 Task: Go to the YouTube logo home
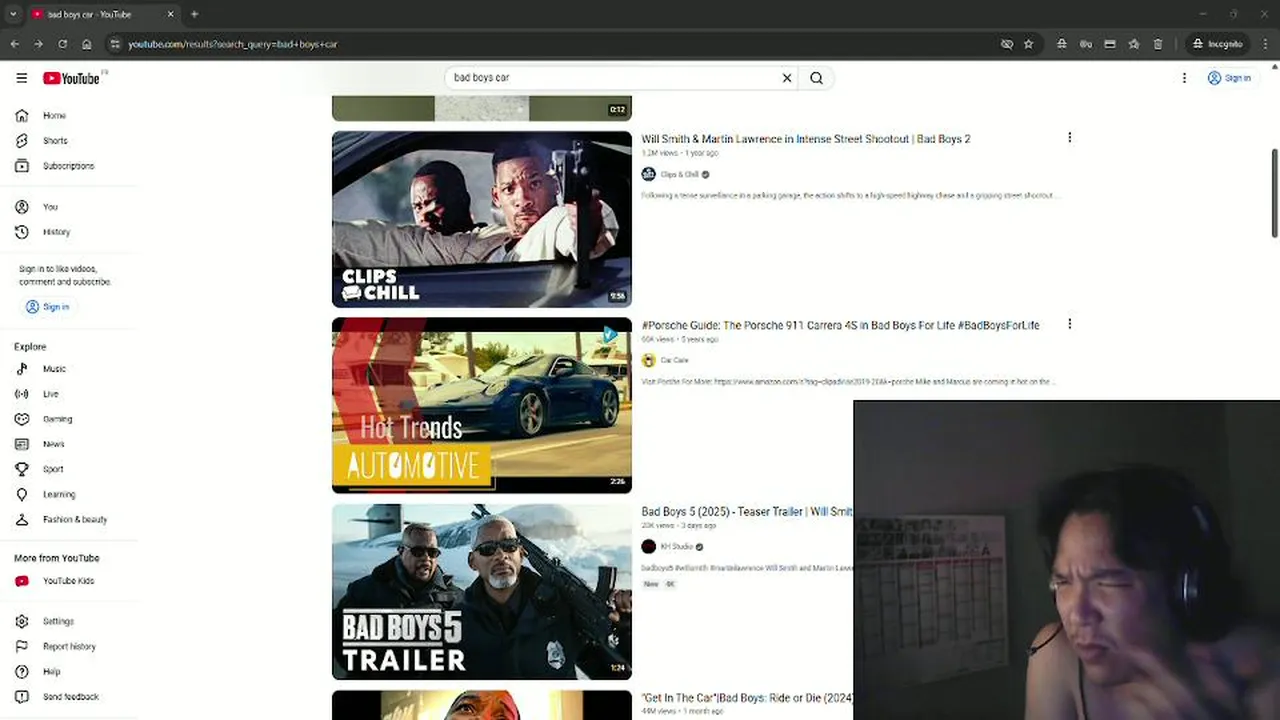(x=71, y=78)
